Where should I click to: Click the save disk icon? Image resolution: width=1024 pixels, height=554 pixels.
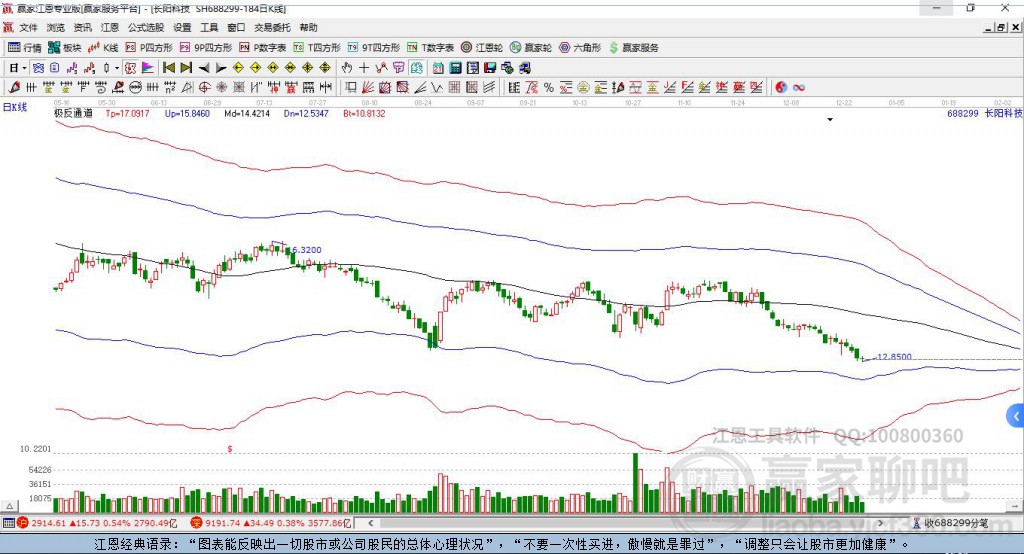(490, 68)
